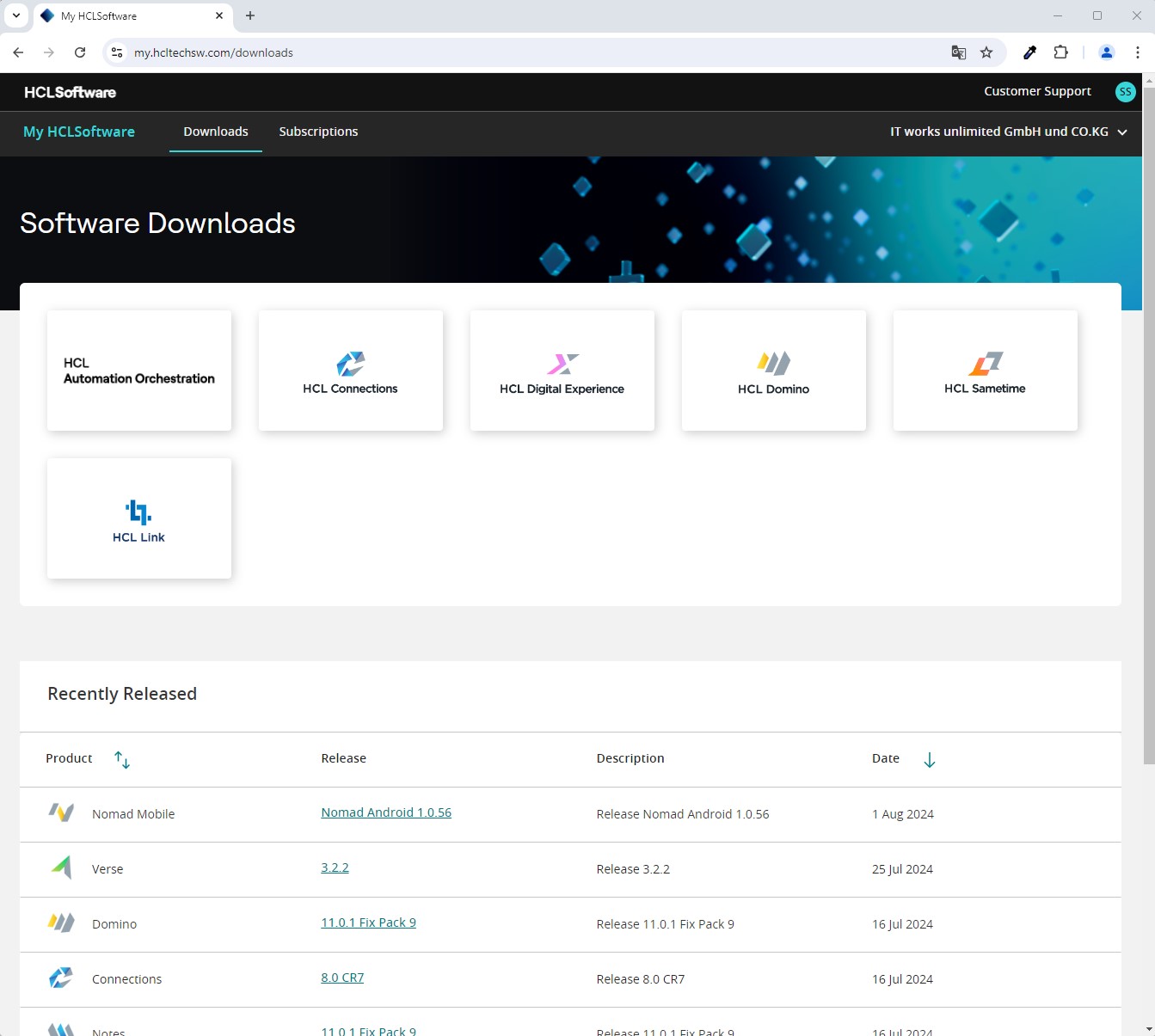Open the browser extensions puzzle icon
The image size is (1155, 1036).
tap(1060, 52)
